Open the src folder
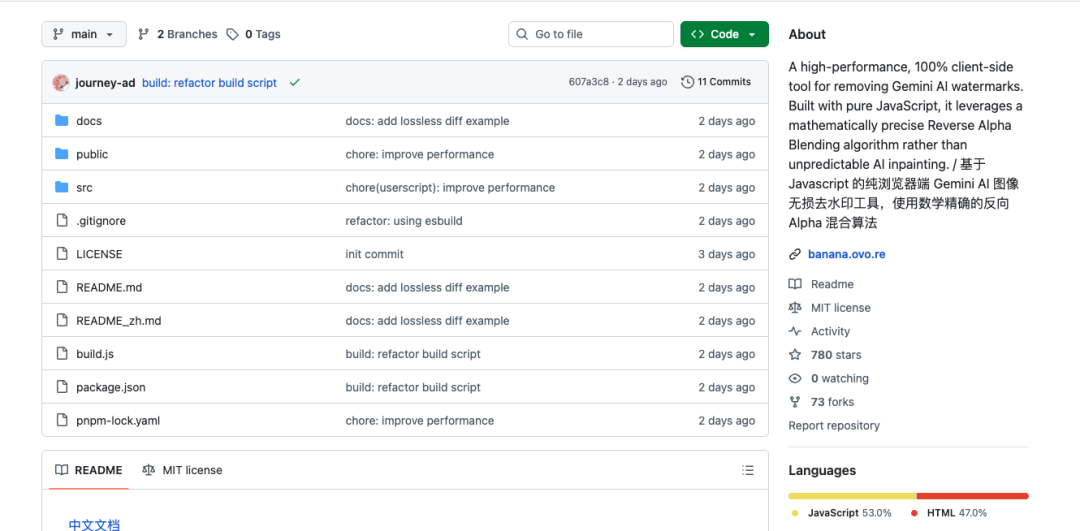1080x531 pixels. tap(84, 187)
